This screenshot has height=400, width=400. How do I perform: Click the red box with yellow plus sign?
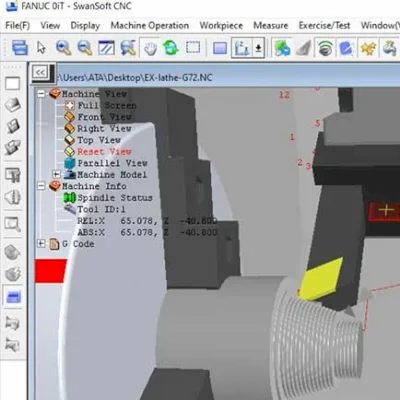[385, 211]
